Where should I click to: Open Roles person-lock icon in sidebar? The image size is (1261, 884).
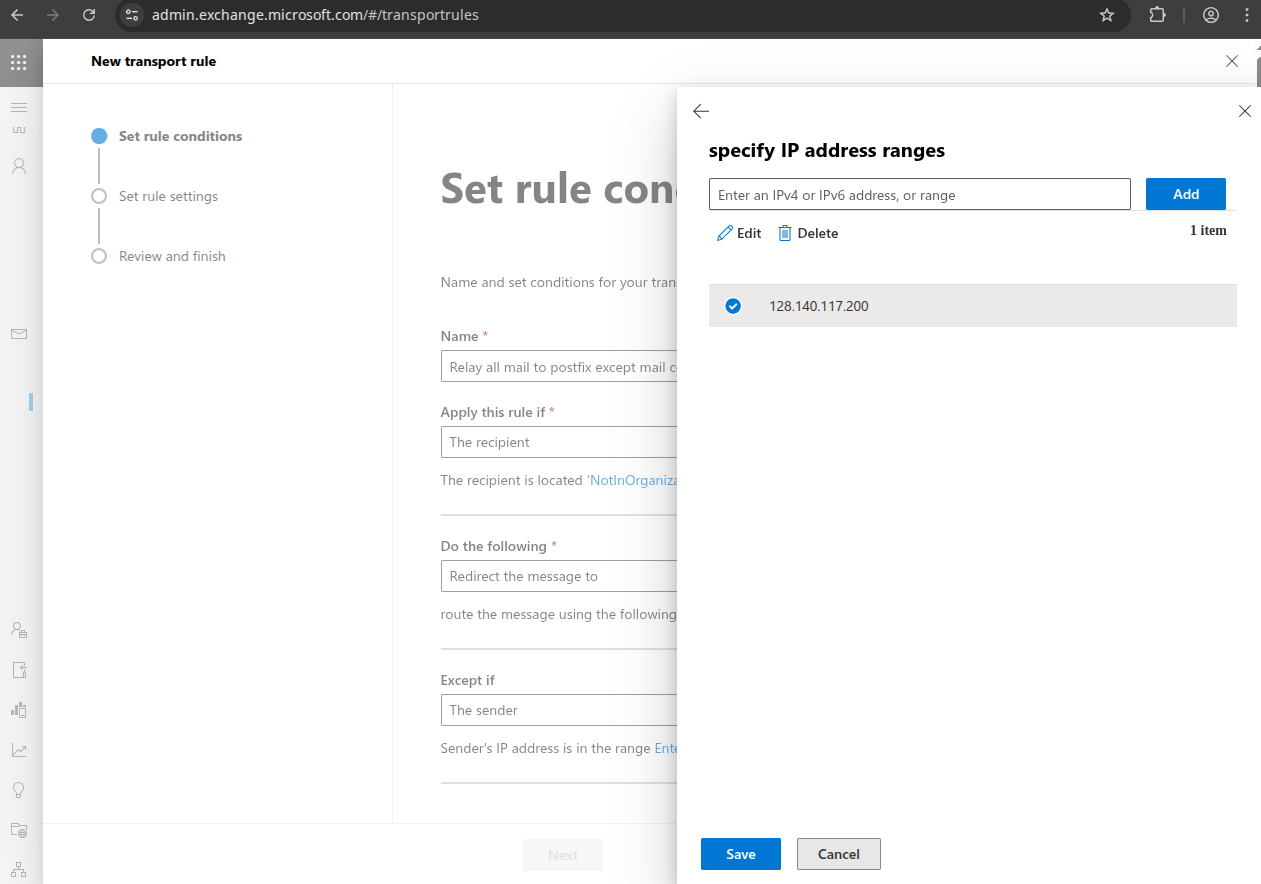[x=18, y=630]
